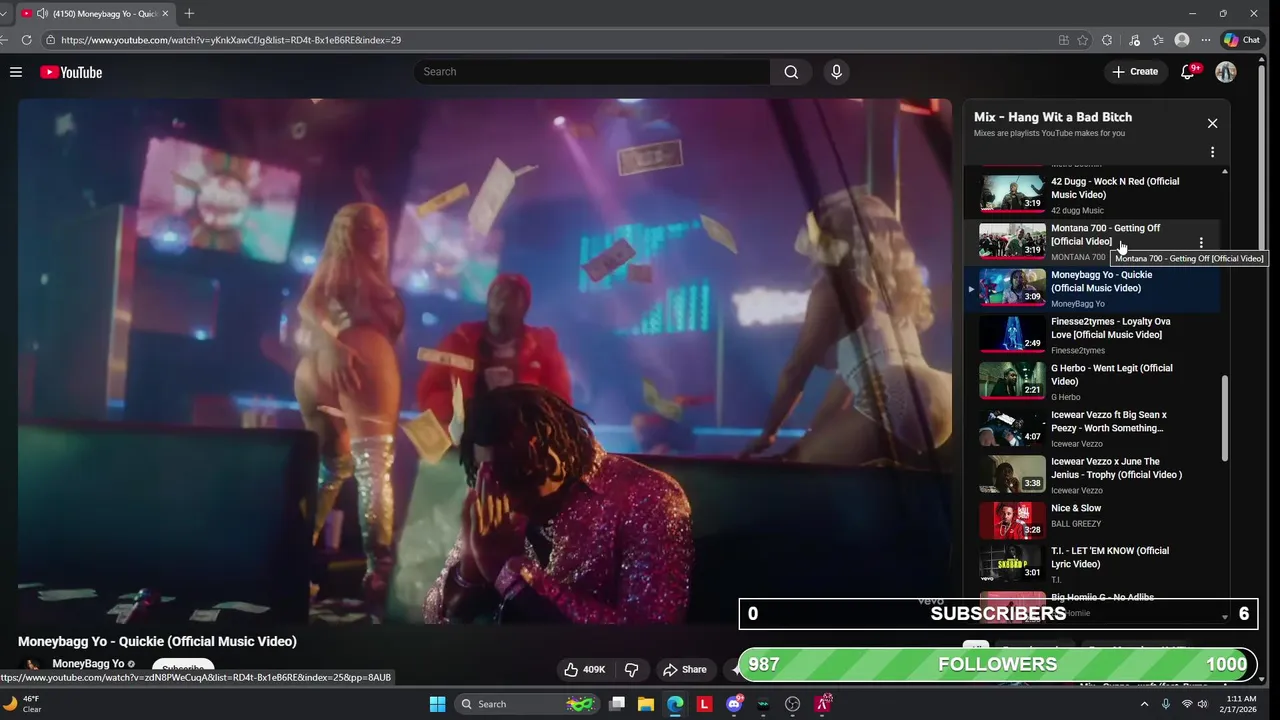Screen dimensions: 1280x720
Task: Start voice search with the microphone icon
Action: pos(836,72)
